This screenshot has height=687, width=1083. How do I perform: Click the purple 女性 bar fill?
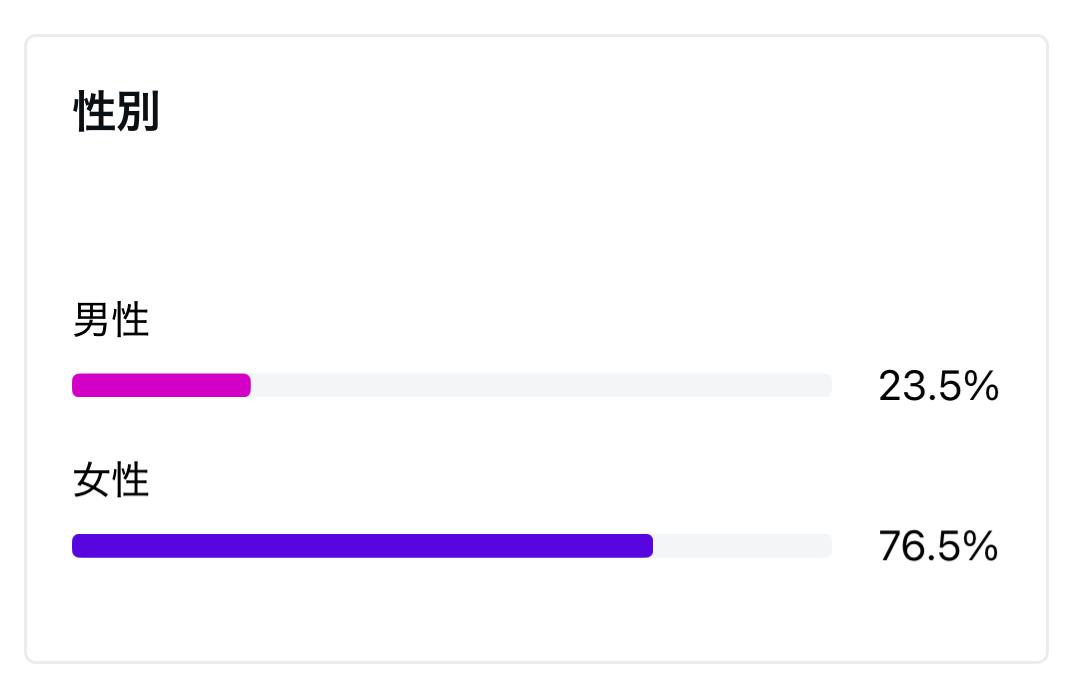(x=360, y=545)
